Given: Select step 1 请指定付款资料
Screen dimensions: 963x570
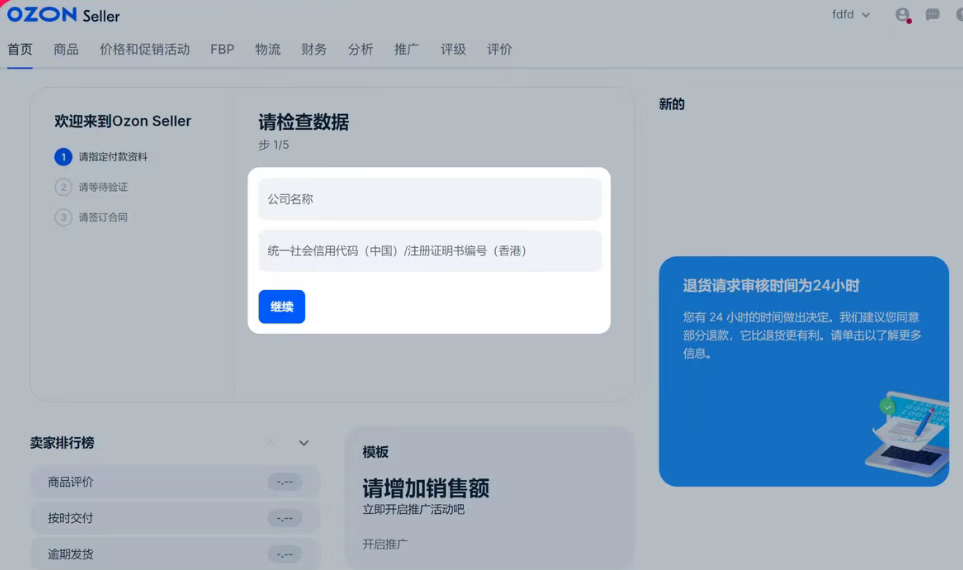Looking at the screenshot, I should [x=101, y=157].
